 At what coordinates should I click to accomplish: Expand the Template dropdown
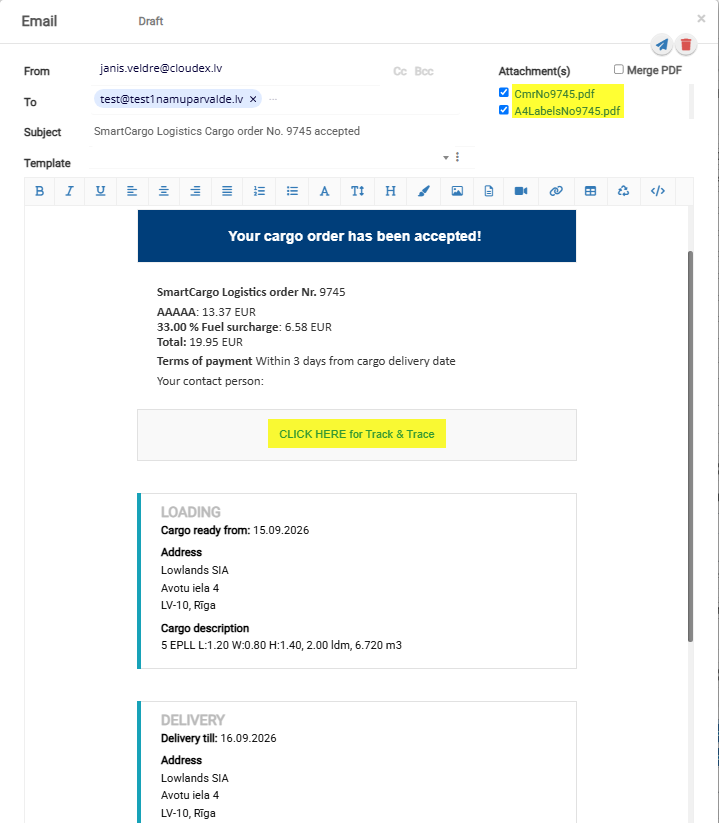[446, 157]
